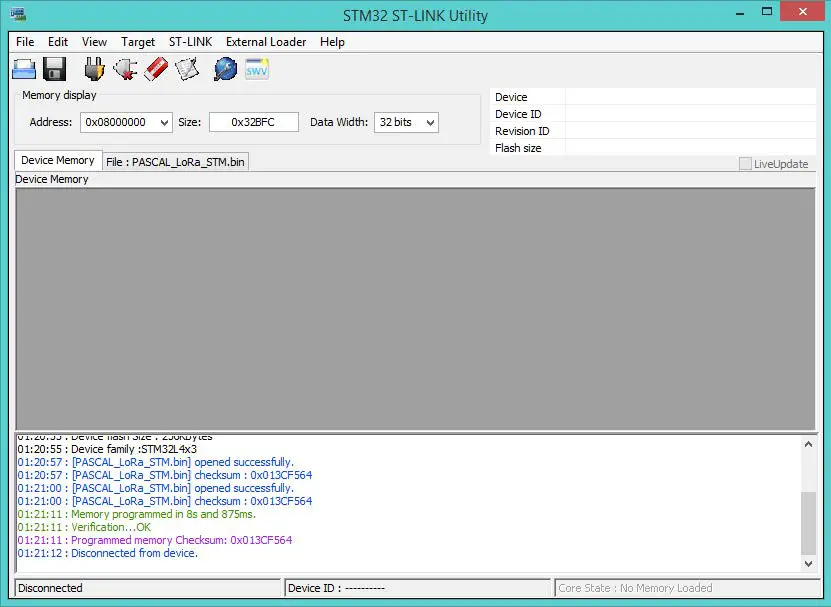This screenshot has height=607, width=831.
Task: Click the Disconnected status bar text
Action: coord(50,588)
